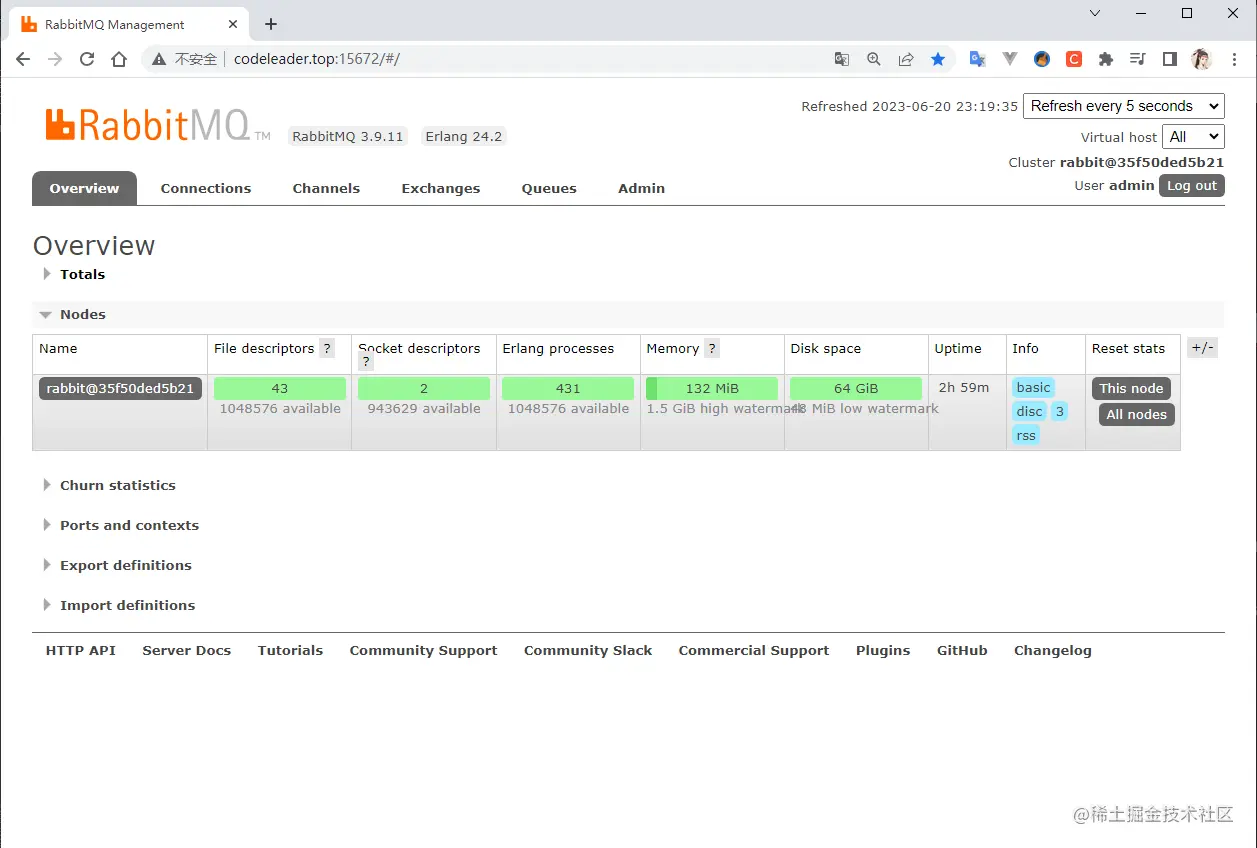Click the Erlang processes 431 bar
This screenshot has width=1257, height=848.
(x=568, y=388)
